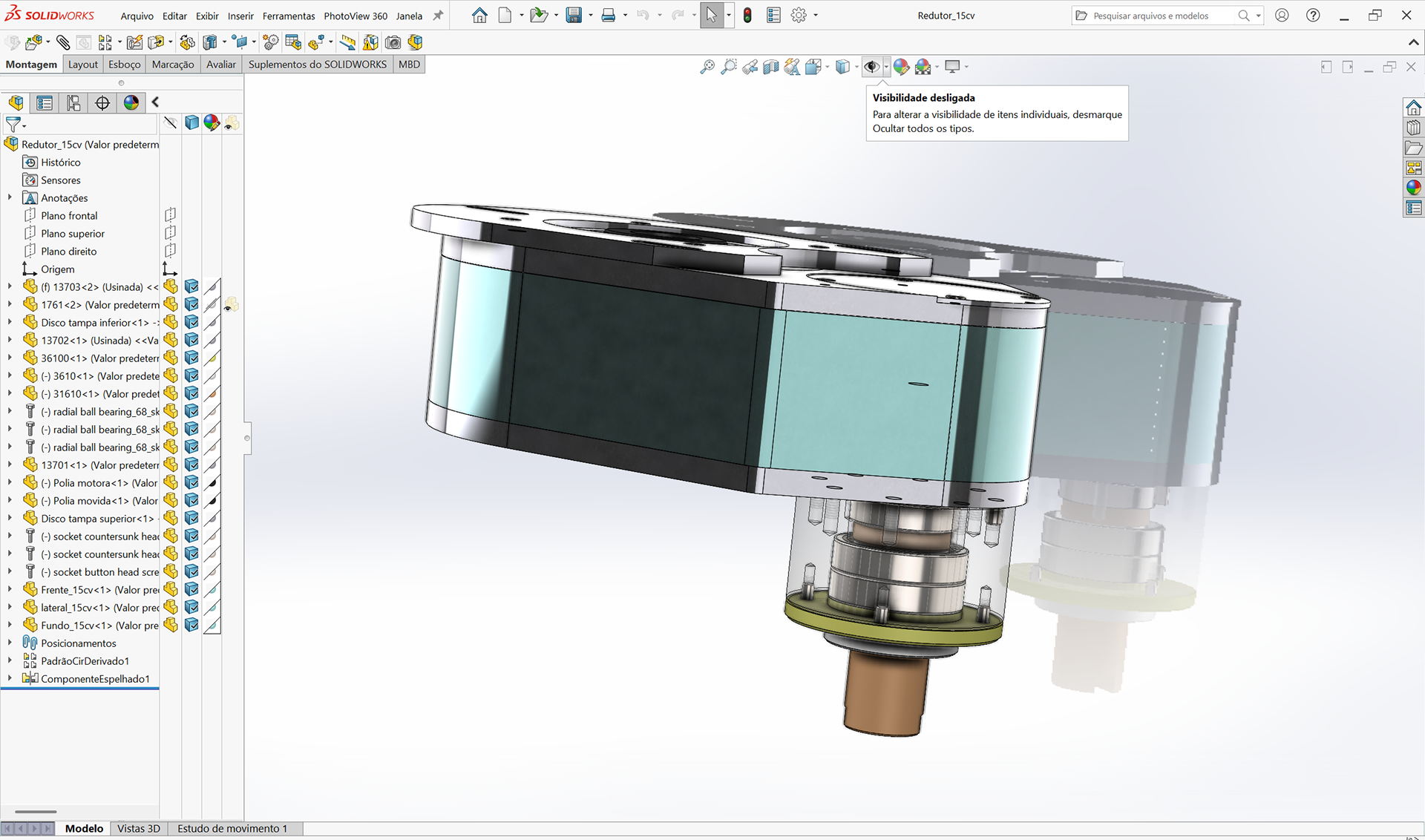Click the Section View icon

771,68
